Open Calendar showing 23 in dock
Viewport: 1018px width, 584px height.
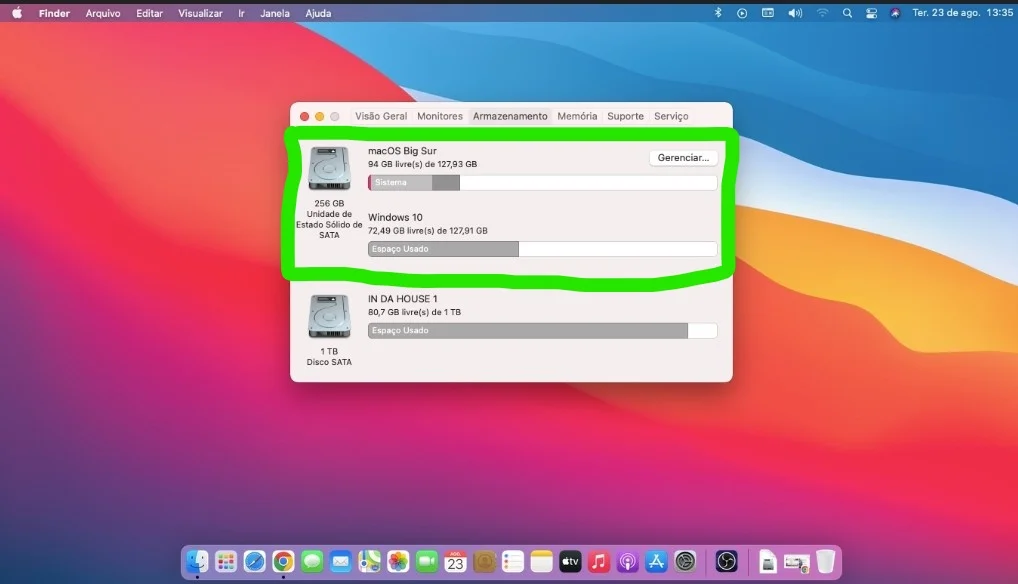[455, 561]
